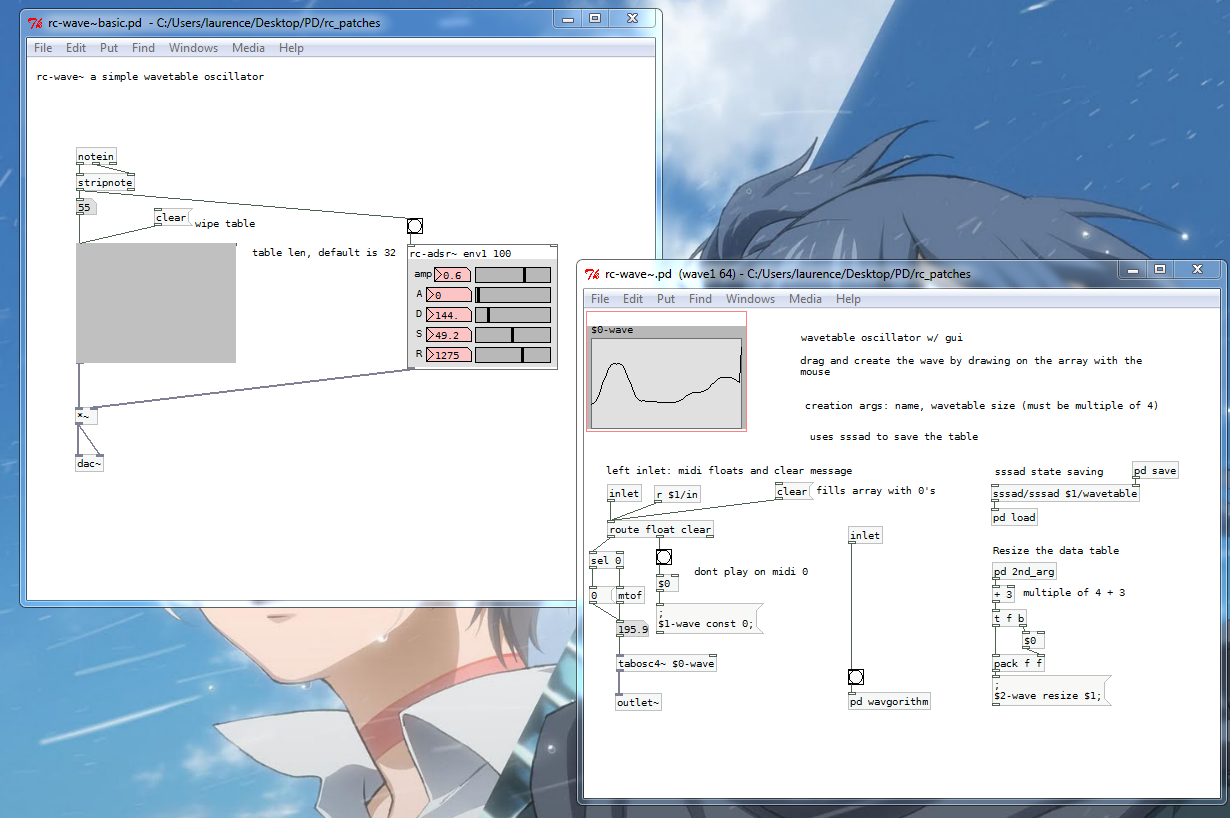The height and width of the screenshot is (818, 1230).
Task: Open Windows menu in rc-wave~.pd window
Action: [x=750, y=299]
